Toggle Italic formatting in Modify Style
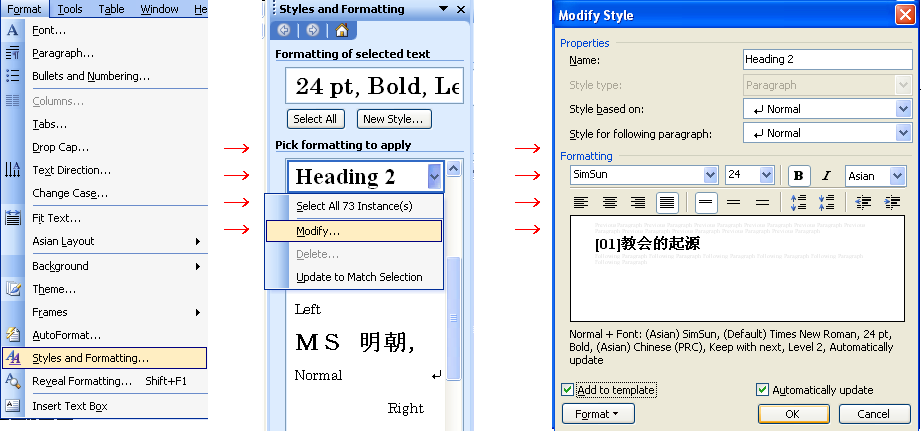 826,176
